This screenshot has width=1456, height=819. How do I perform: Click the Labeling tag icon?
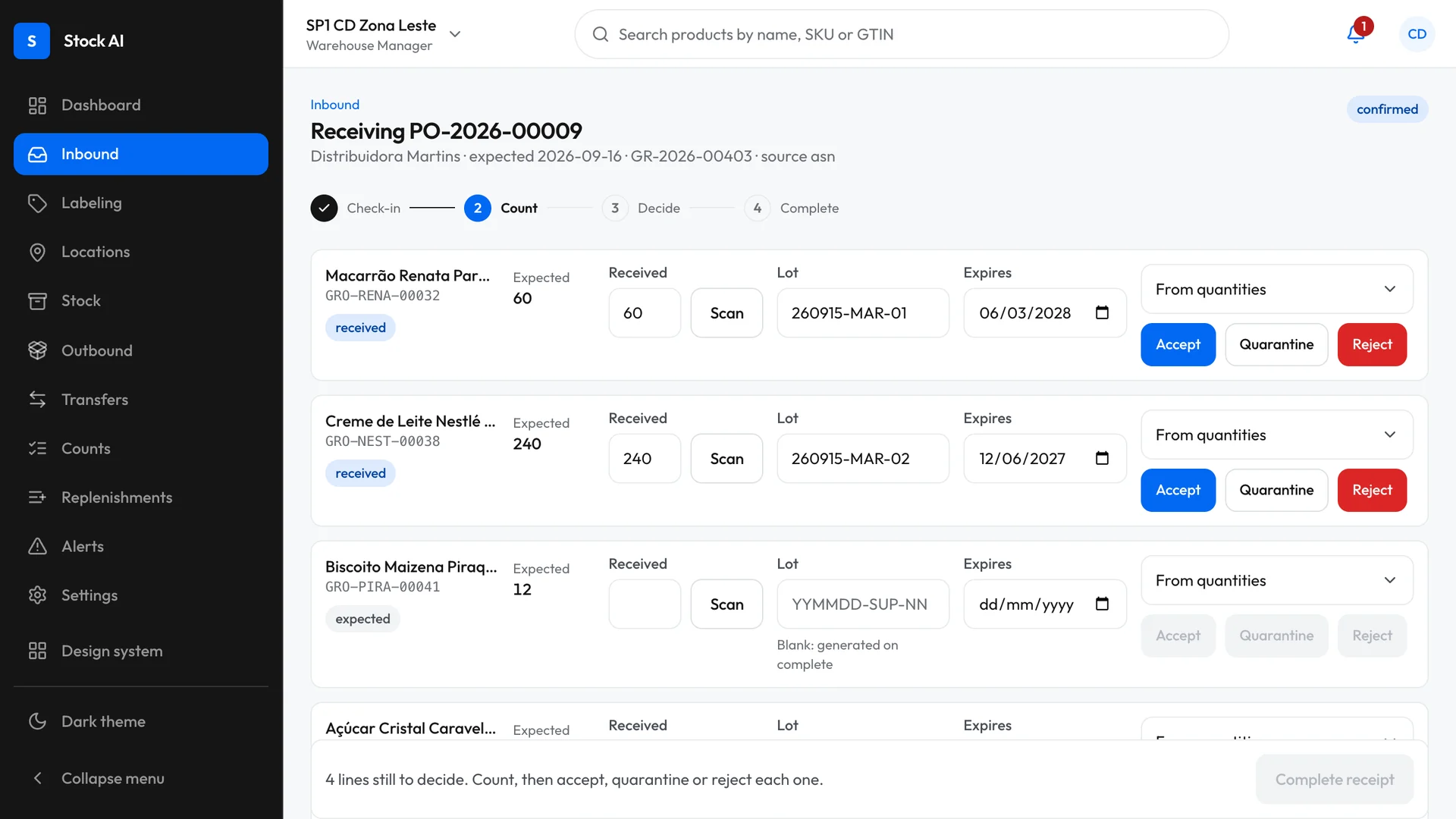[x=37, y=203]
